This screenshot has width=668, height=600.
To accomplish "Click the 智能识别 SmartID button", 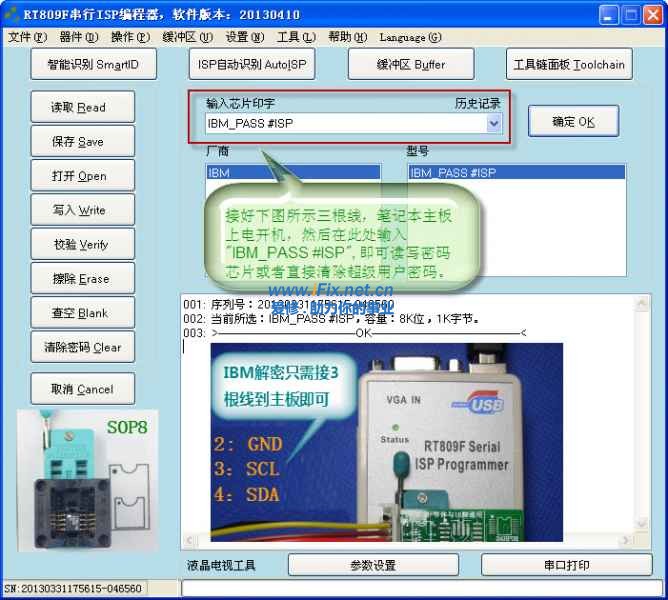I will tap(94, 64).
